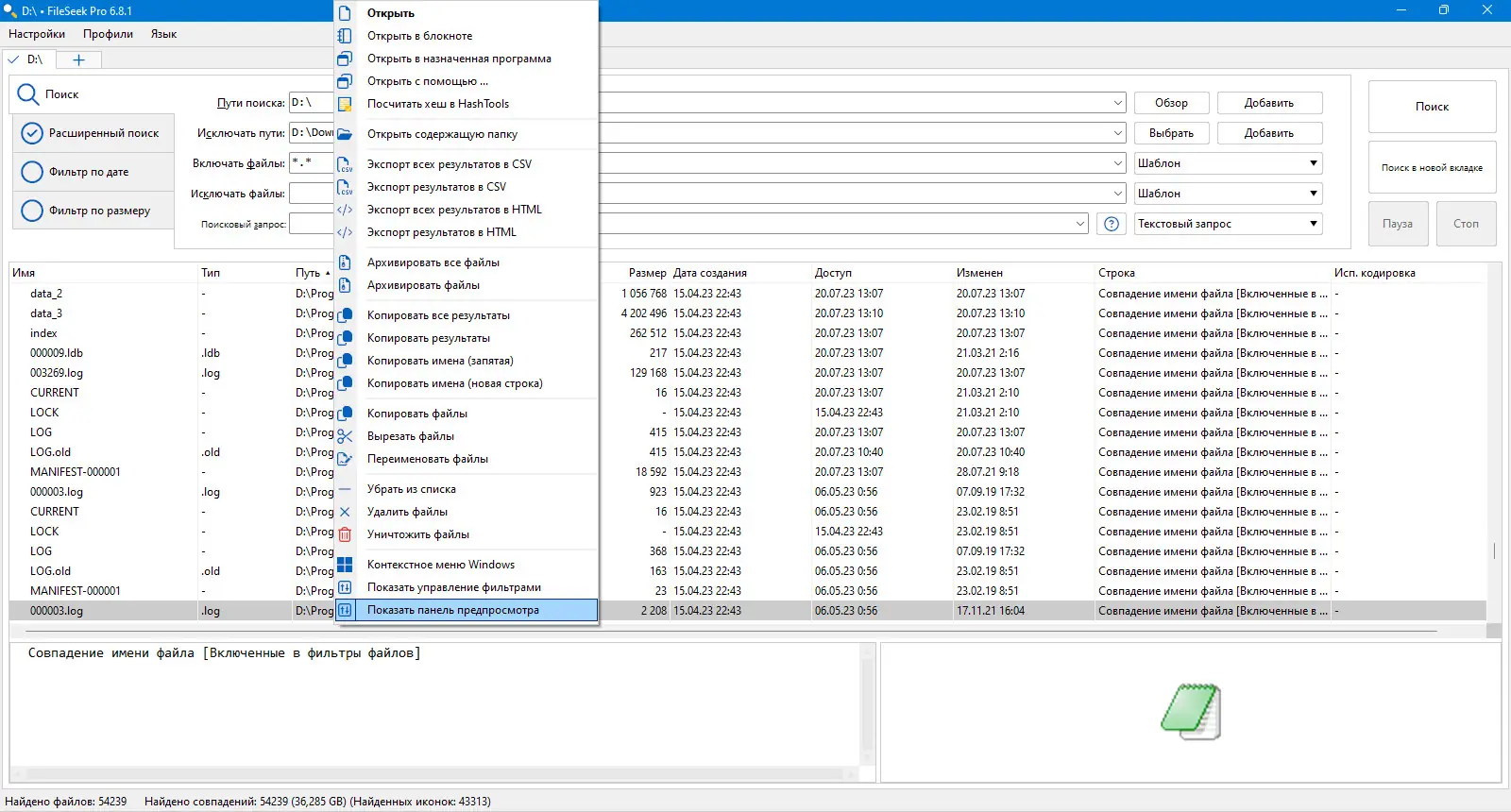1511x812 pixels.
Task: Open the 'Шаблон' dropdown in the 'Исключать файлы' row
Action: tap(1228, 194)
